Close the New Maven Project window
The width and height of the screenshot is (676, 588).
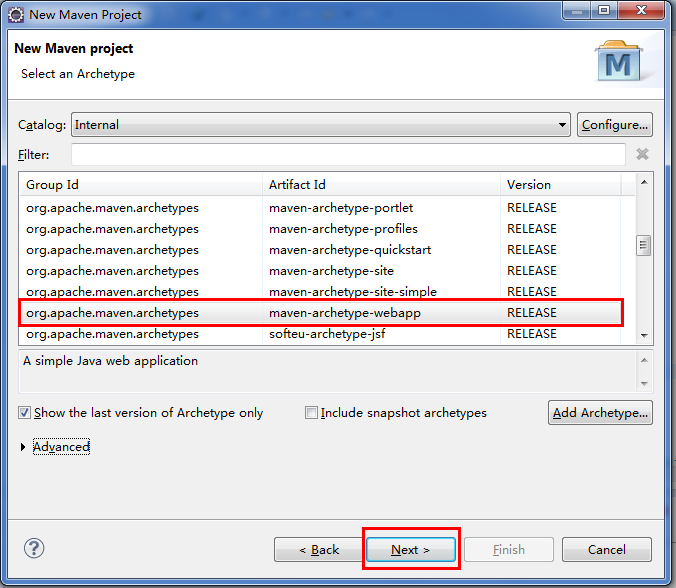tap(641, 10)
